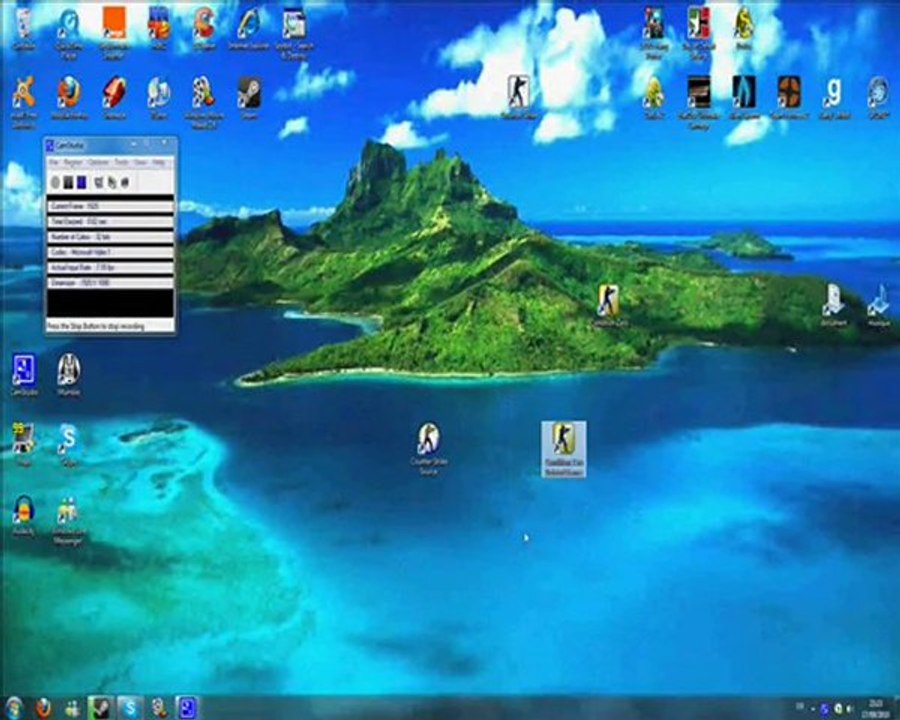This screenshot has height=720, width=900.
Task: Select the Audacity headphones desktop shortcut
Action: click(24, 516)
